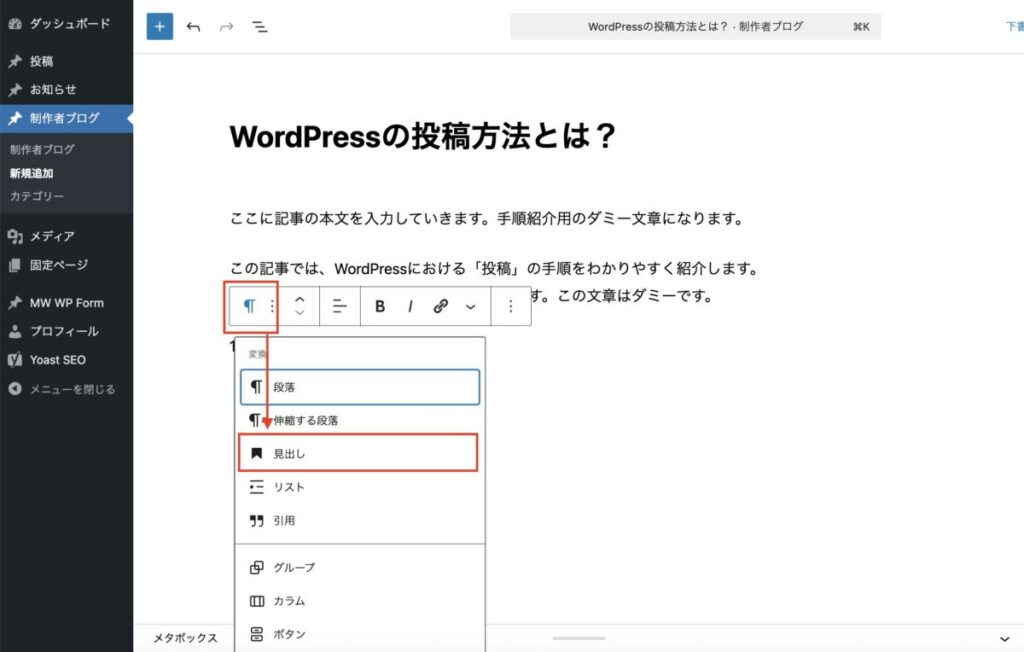Convert block to 見出し heading
The width and height of the screenshot is (1024, 652).
[x=359, y=453]
